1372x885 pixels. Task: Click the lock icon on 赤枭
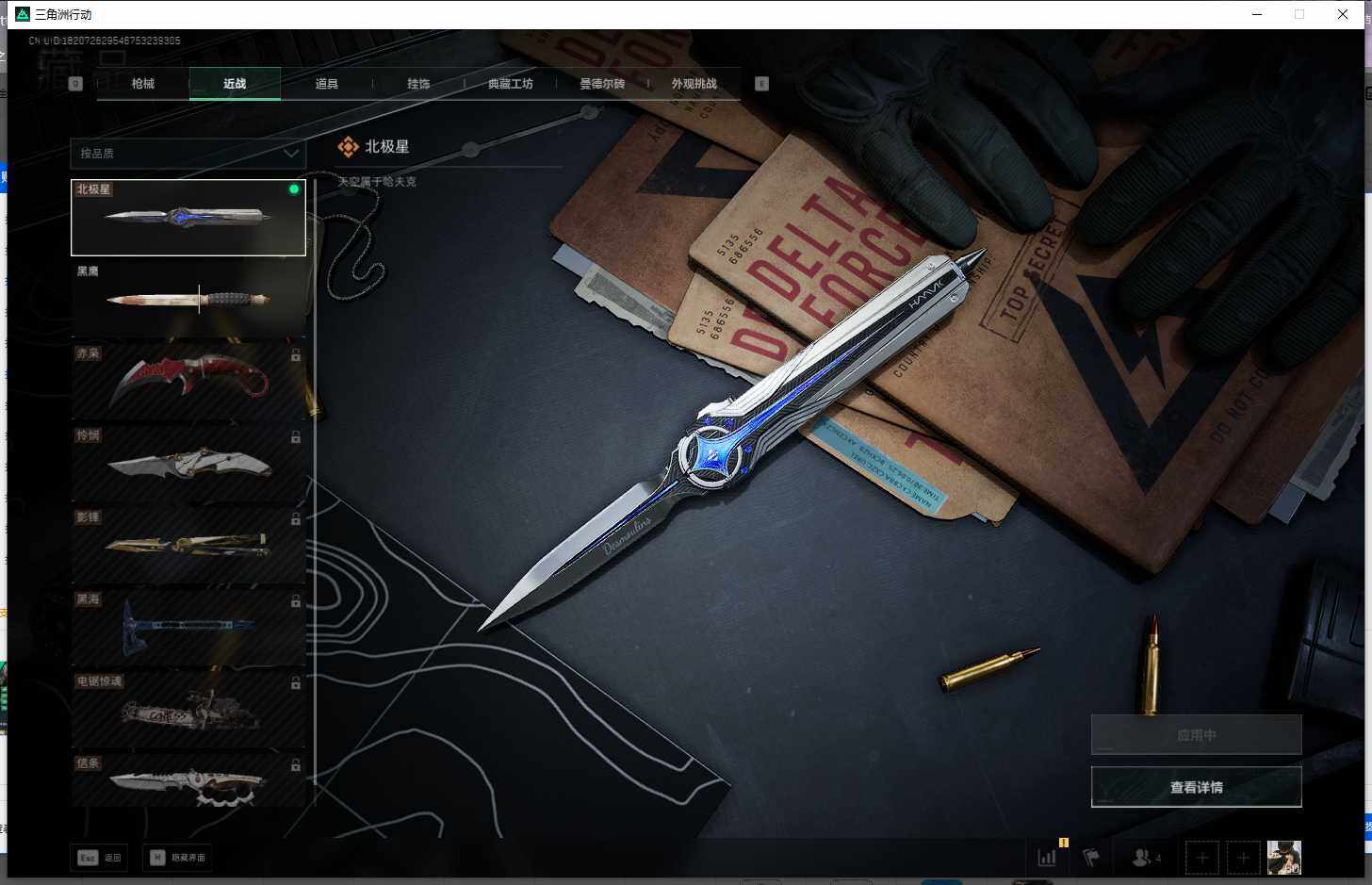tap(296, 355)
